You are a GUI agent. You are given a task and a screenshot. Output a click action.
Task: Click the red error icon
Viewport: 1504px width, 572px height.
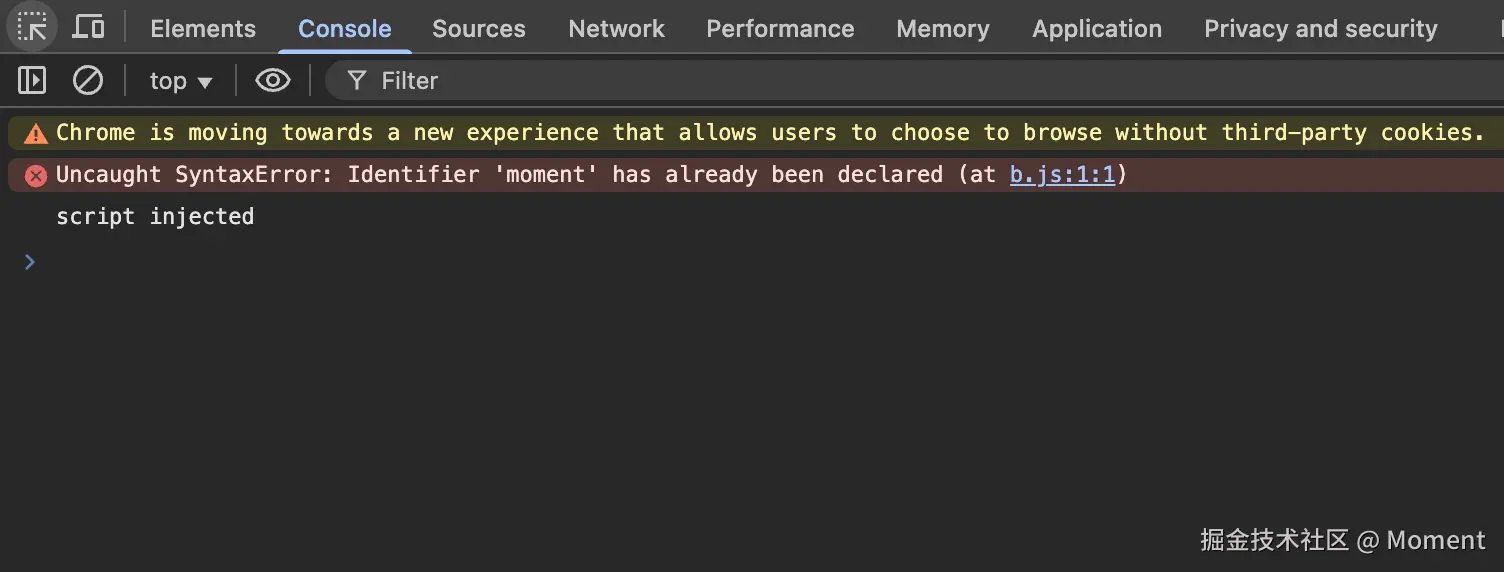36,176
